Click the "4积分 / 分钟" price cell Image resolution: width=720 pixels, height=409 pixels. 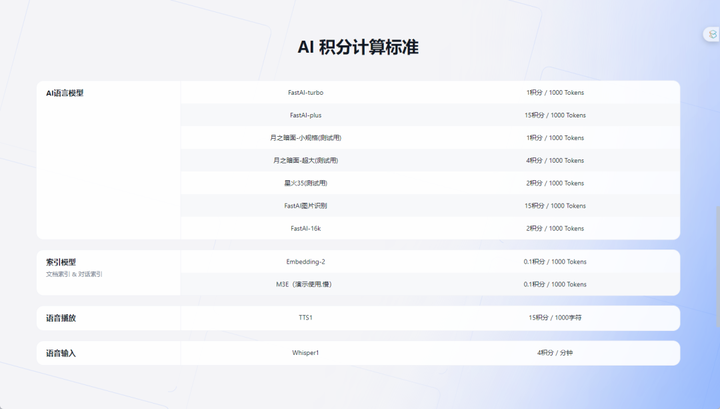point(555,353)
